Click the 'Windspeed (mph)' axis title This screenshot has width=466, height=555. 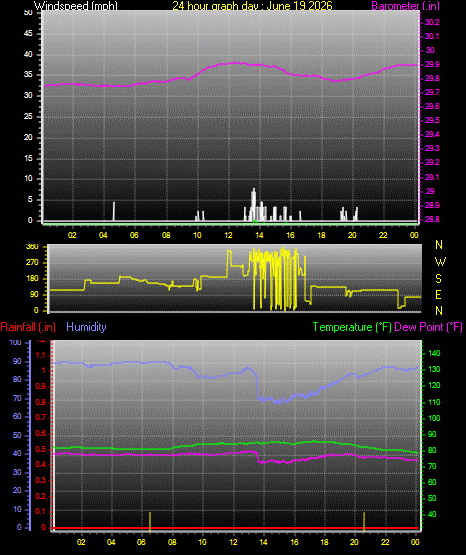pyautogui.click(x=76, y=5)
